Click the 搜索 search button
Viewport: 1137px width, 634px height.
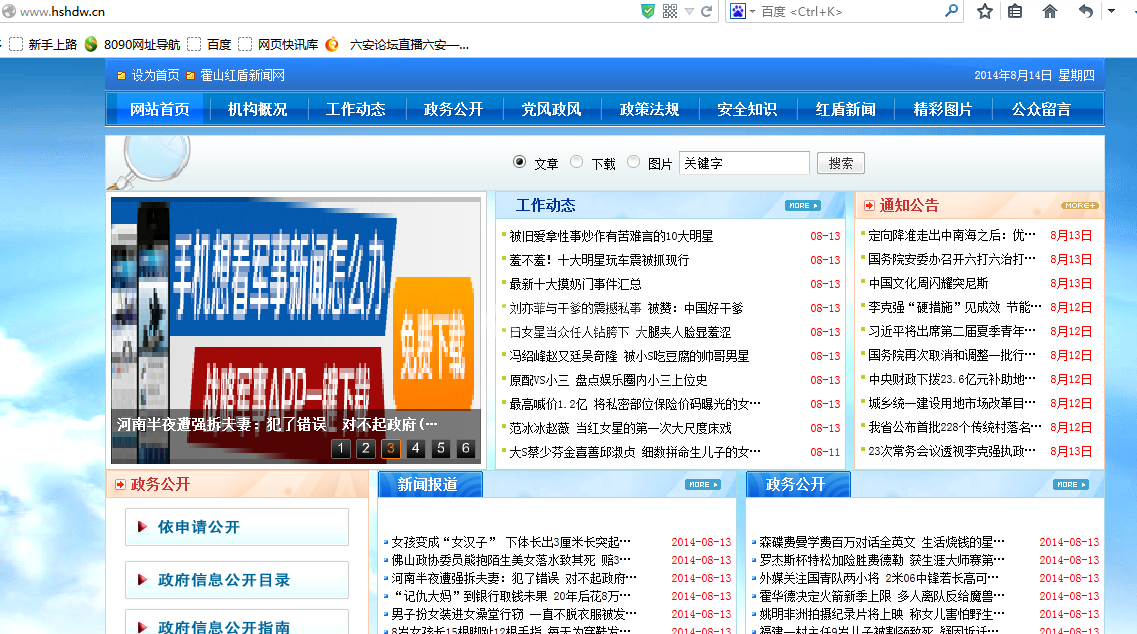coord(840,162)
